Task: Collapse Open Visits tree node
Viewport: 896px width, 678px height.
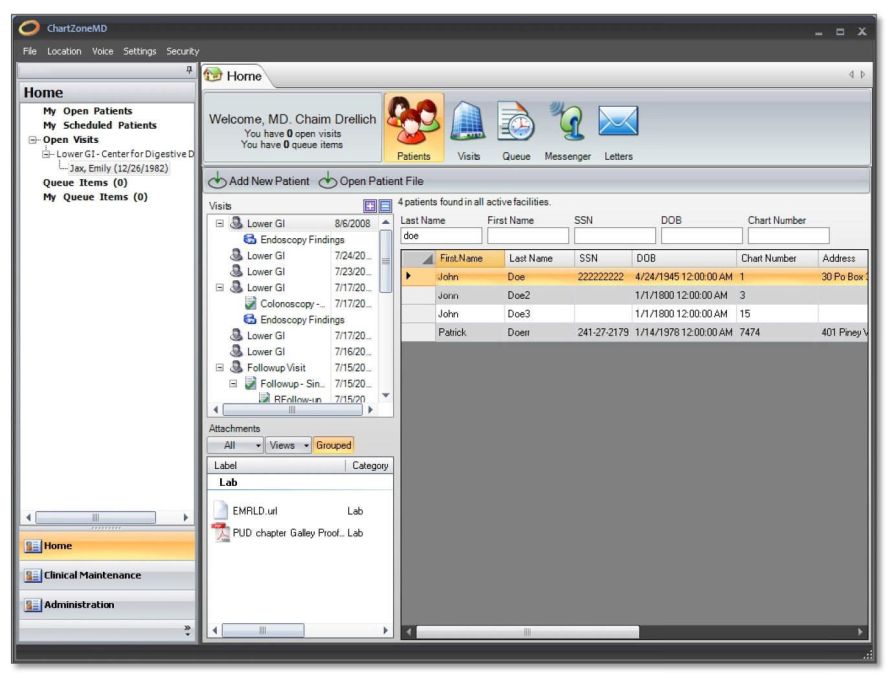Action: (x=33, y=139)
